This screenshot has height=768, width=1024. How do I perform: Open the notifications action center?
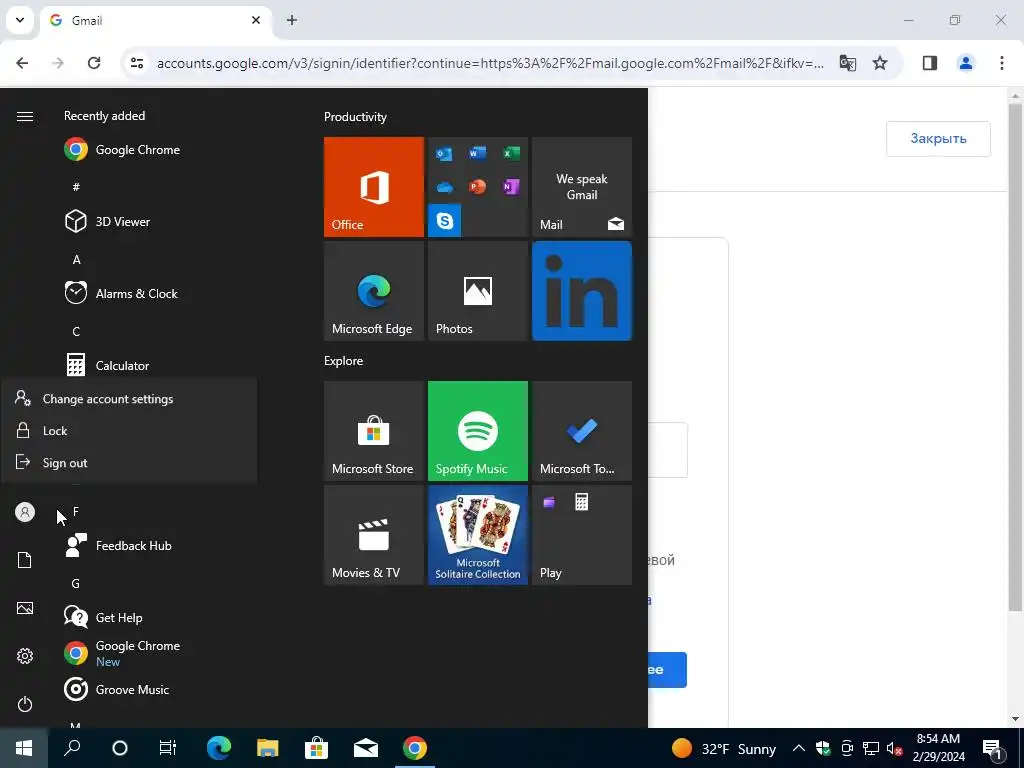coord(992,748)
